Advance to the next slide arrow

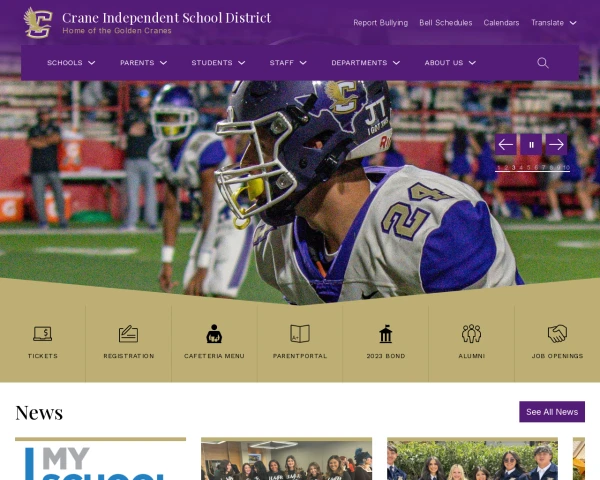[x=556, y=145]
